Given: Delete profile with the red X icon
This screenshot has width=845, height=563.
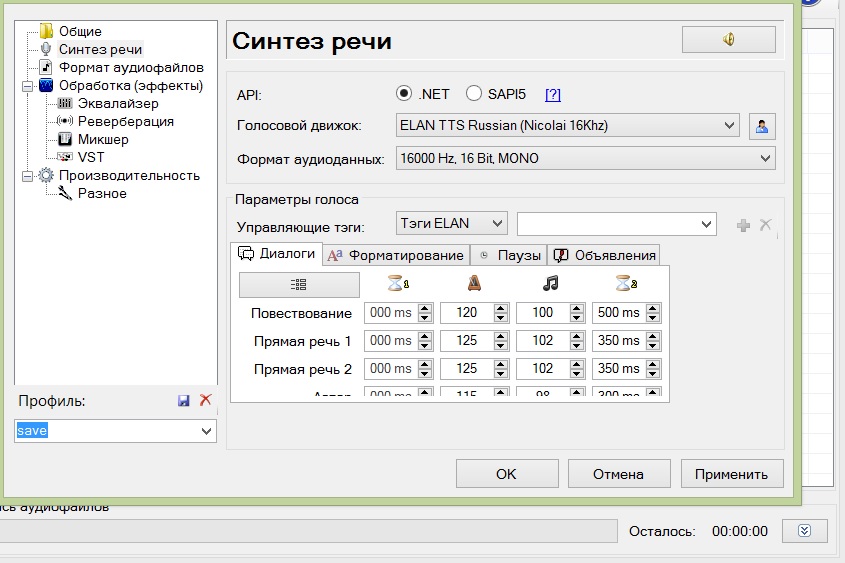Looking at the screenshot, I should (x=206, y=400).
